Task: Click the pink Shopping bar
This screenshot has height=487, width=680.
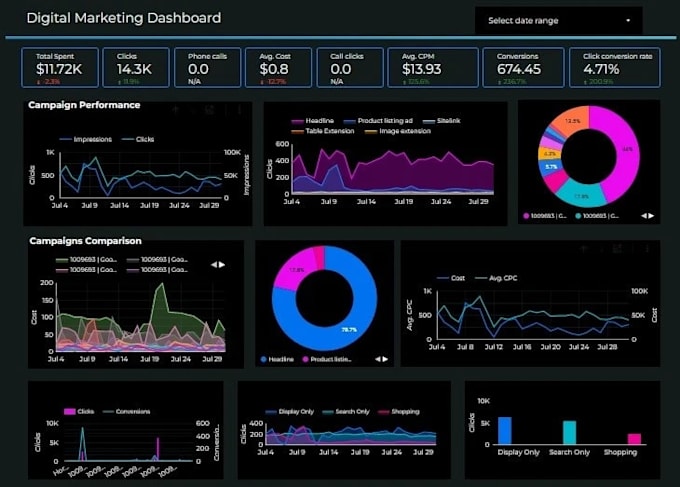Action: pyautogui.click(x=634, y=439)
